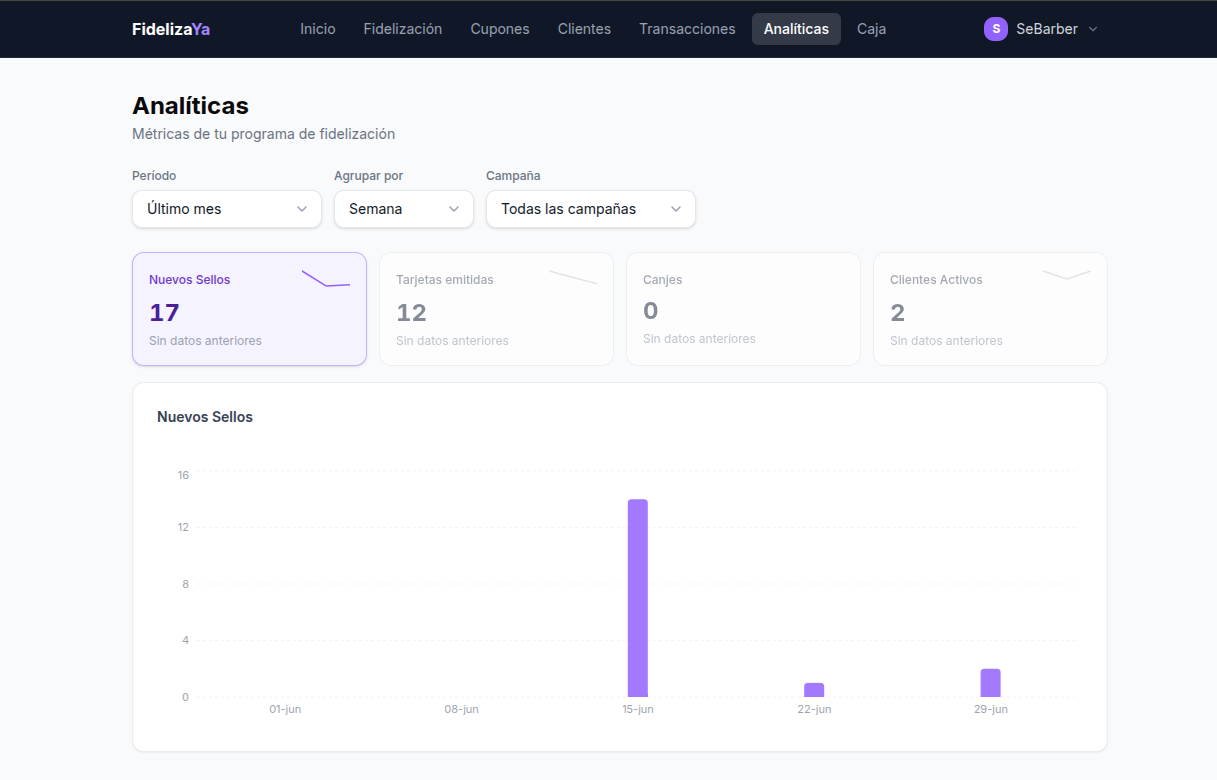The image size is (1217, 780).
Task: Click the FidelizaYa logo
Action: pyautogui.click(x=171, y=29)
